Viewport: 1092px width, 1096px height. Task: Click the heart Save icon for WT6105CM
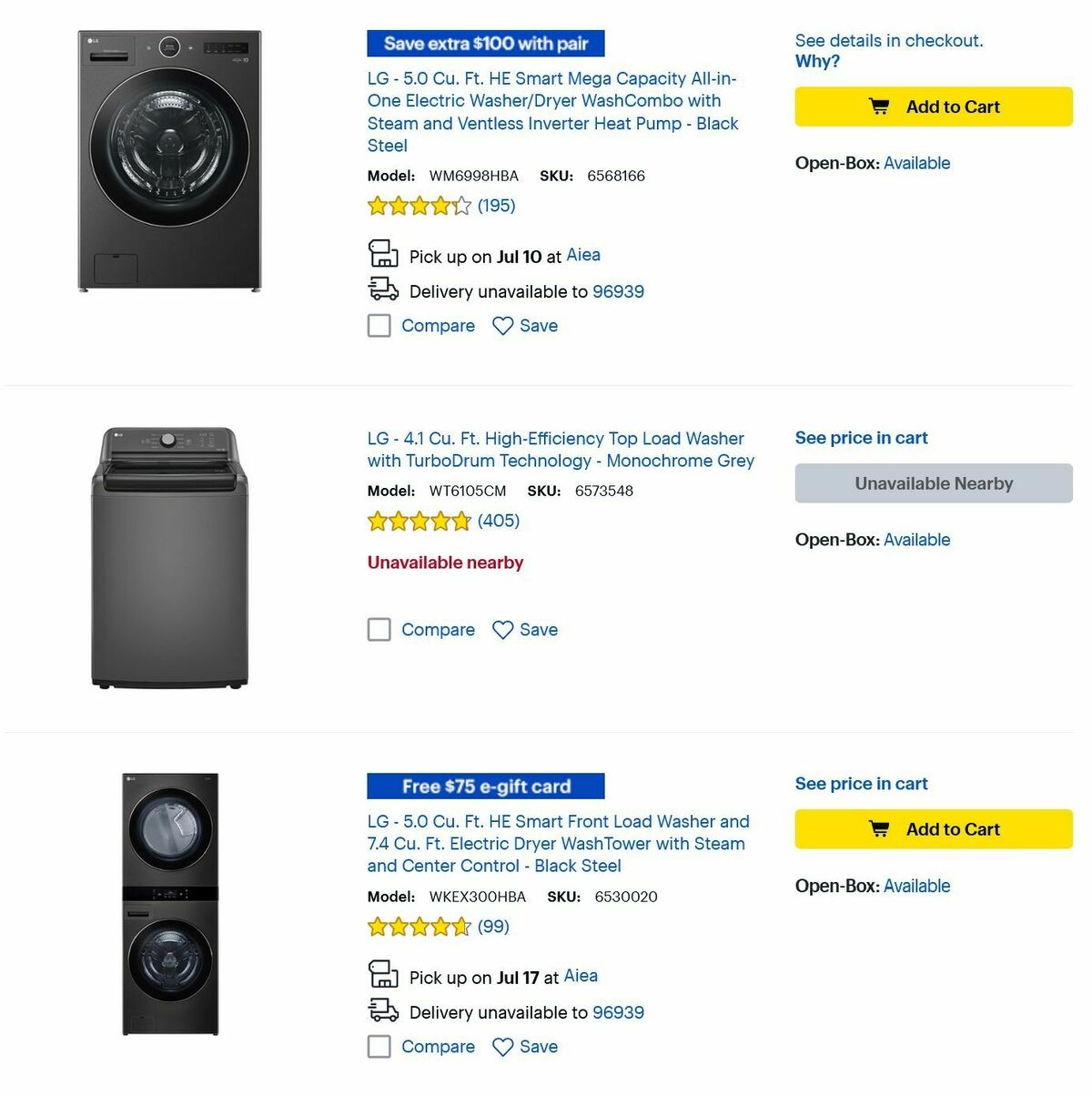[503, 629]
